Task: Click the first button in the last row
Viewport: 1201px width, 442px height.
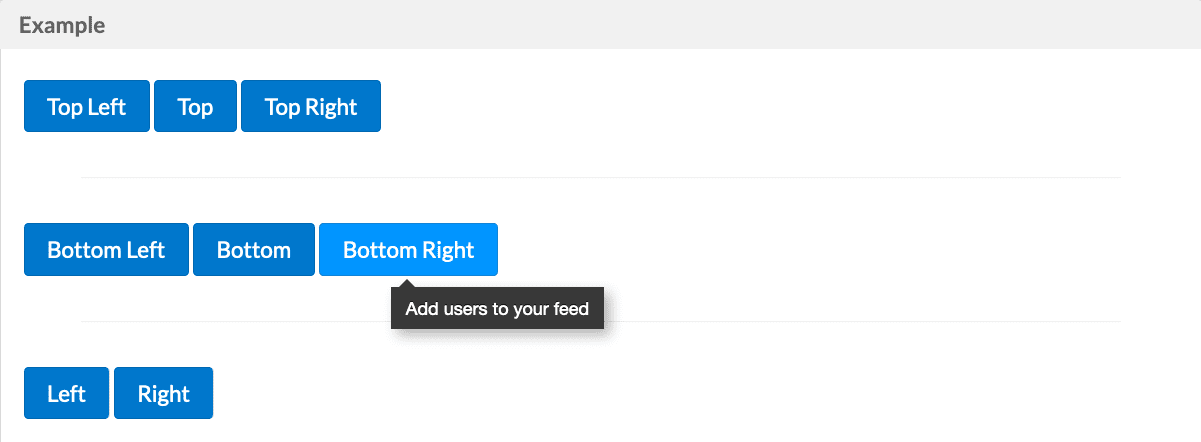Action: (x=67, y=393)
